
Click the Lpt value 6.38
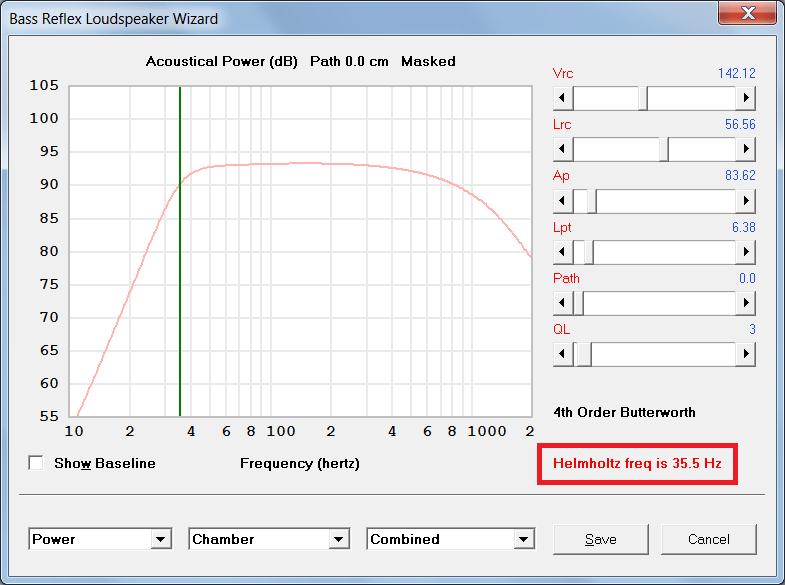point(743,228)
